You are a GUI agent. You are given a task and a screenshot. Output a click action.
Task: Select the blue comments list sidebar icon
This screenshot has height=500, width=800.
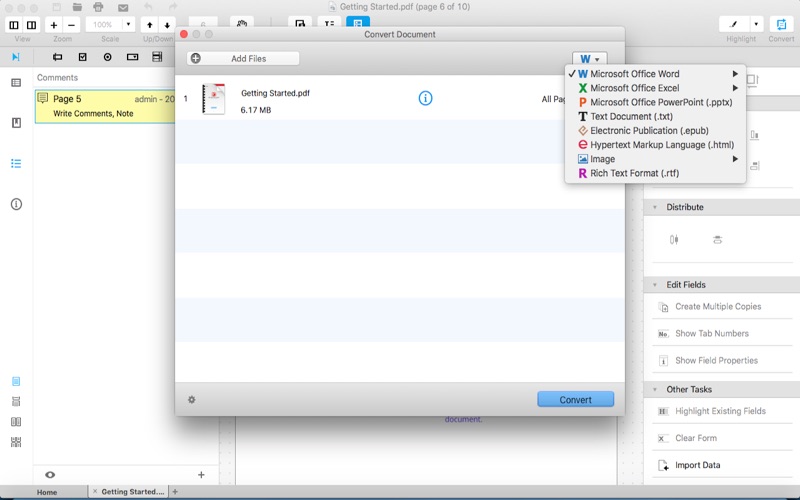coord(16,163)
